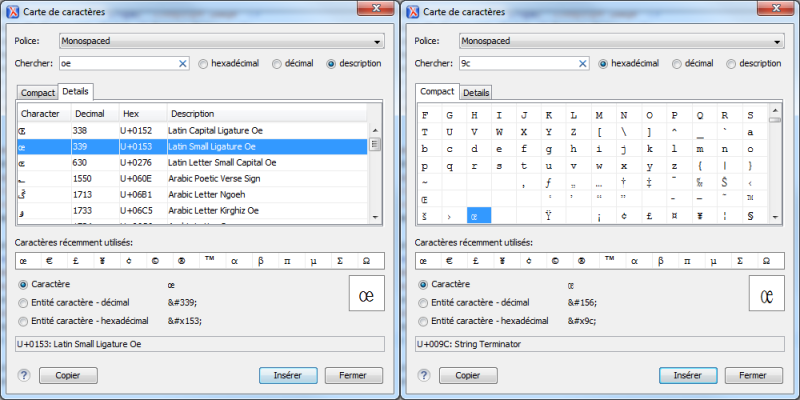Viewport: 800px width, 400px height.
Task: Click the compact grid scrollbar down arrow
Action: pos(775,217)
